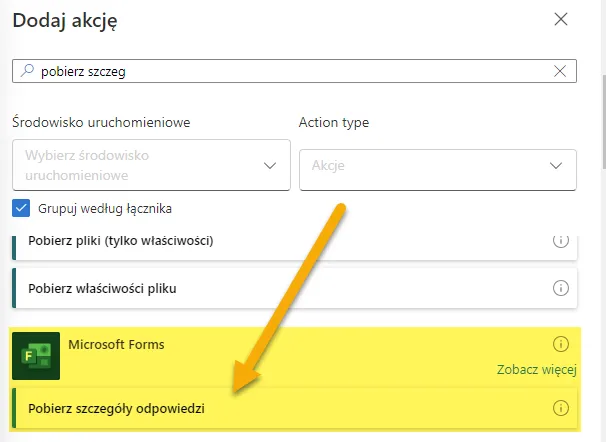Show info for Pobierz szczegóły odpowiedzi

pyautogui.click(x=560, y=408)
